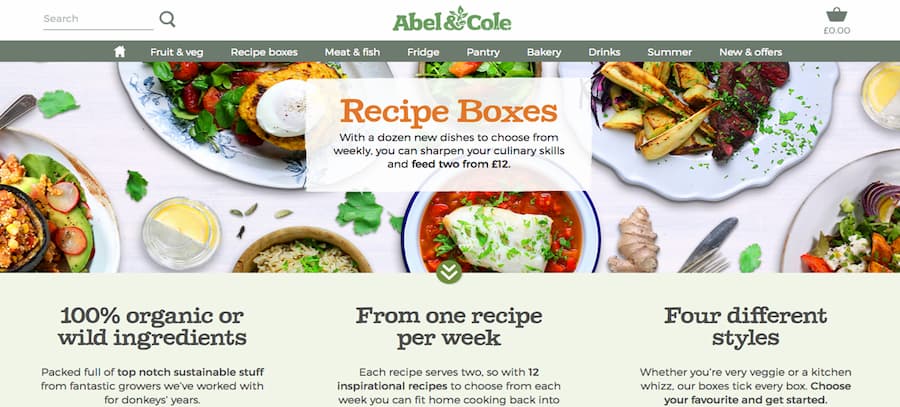
Task: Open the Recipe boxes menu
Action: click(x=264, y=52)
